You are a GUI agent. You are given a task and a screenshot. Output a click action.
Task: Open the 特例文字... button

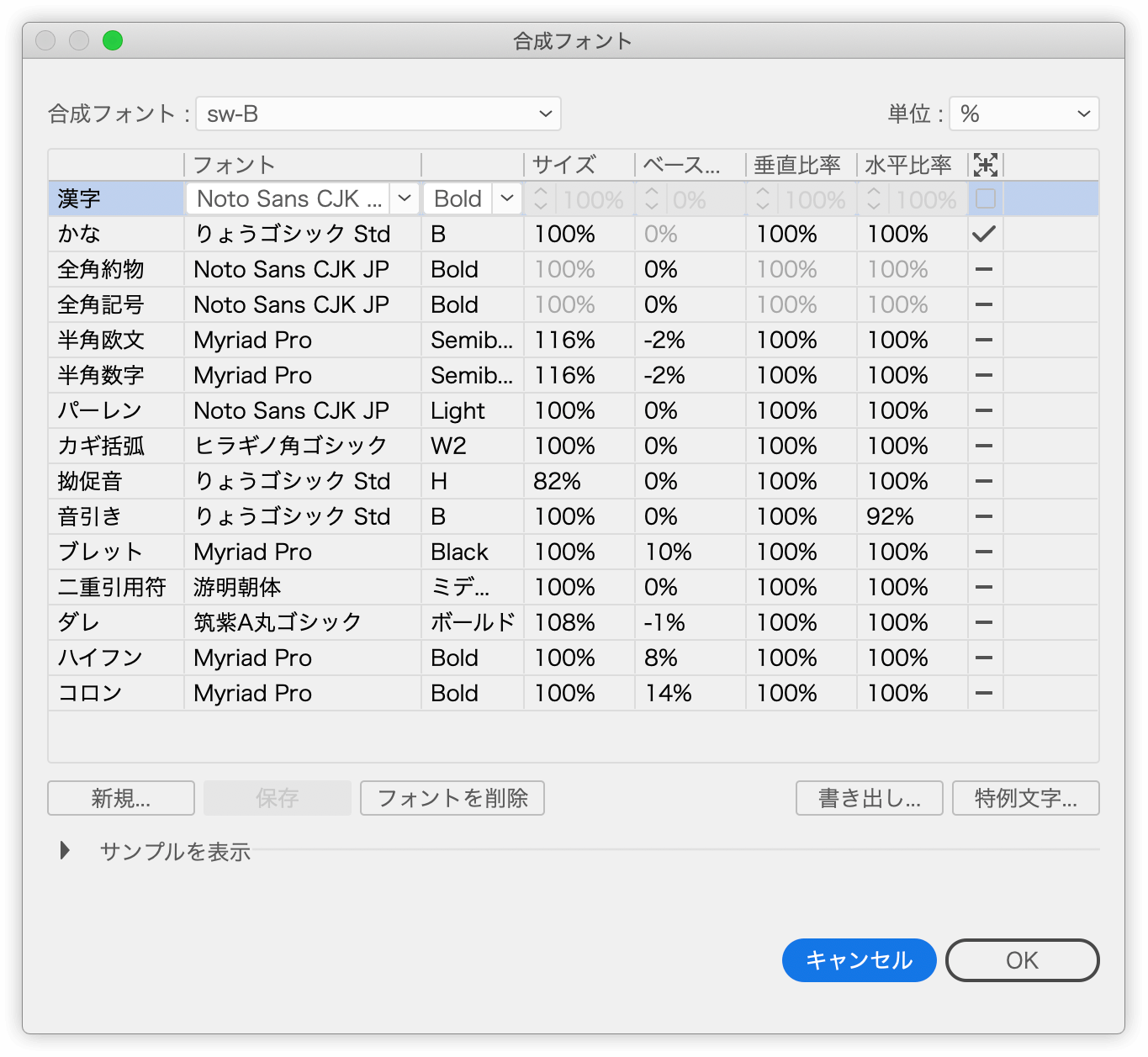click(x=1026, y=798)
